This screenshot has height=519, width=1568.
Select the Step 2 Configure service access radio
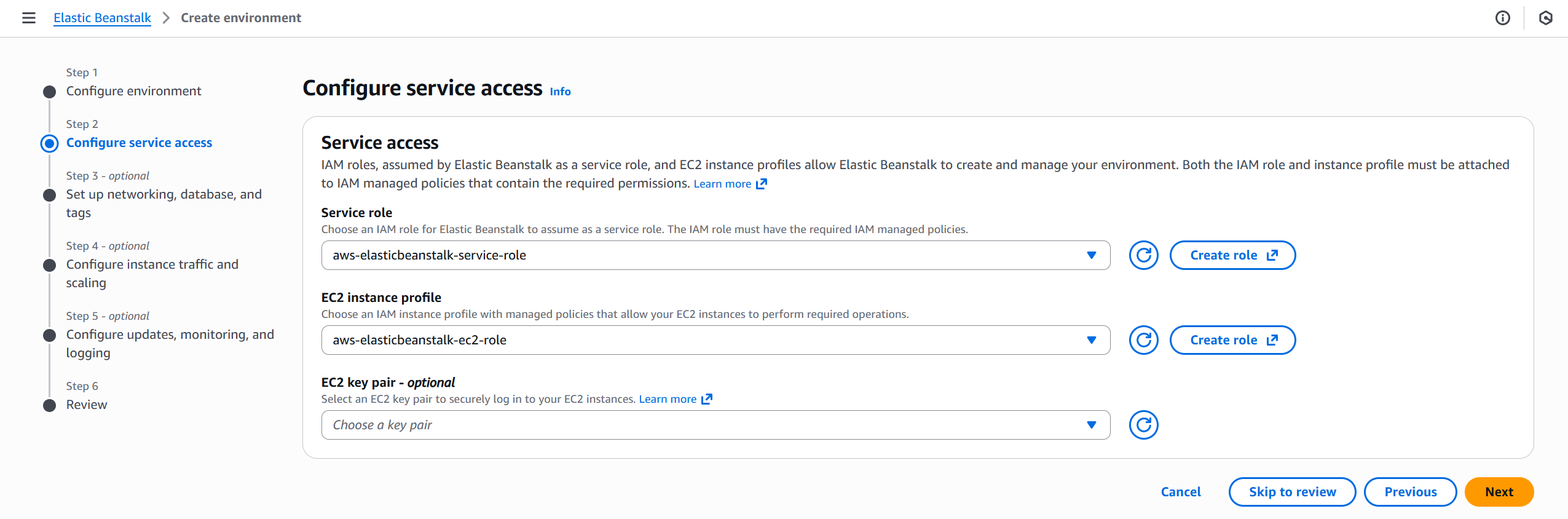pos(50,143)
